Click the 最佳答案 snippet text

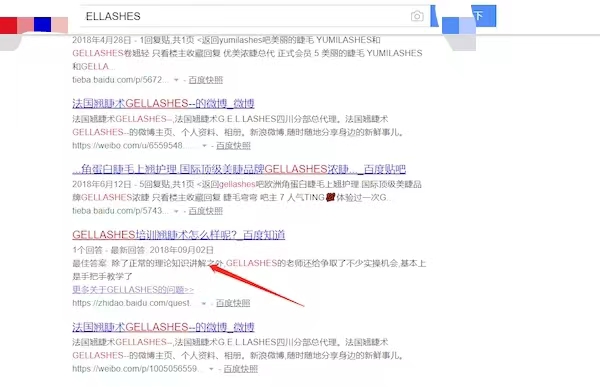(x=249, y=270)
